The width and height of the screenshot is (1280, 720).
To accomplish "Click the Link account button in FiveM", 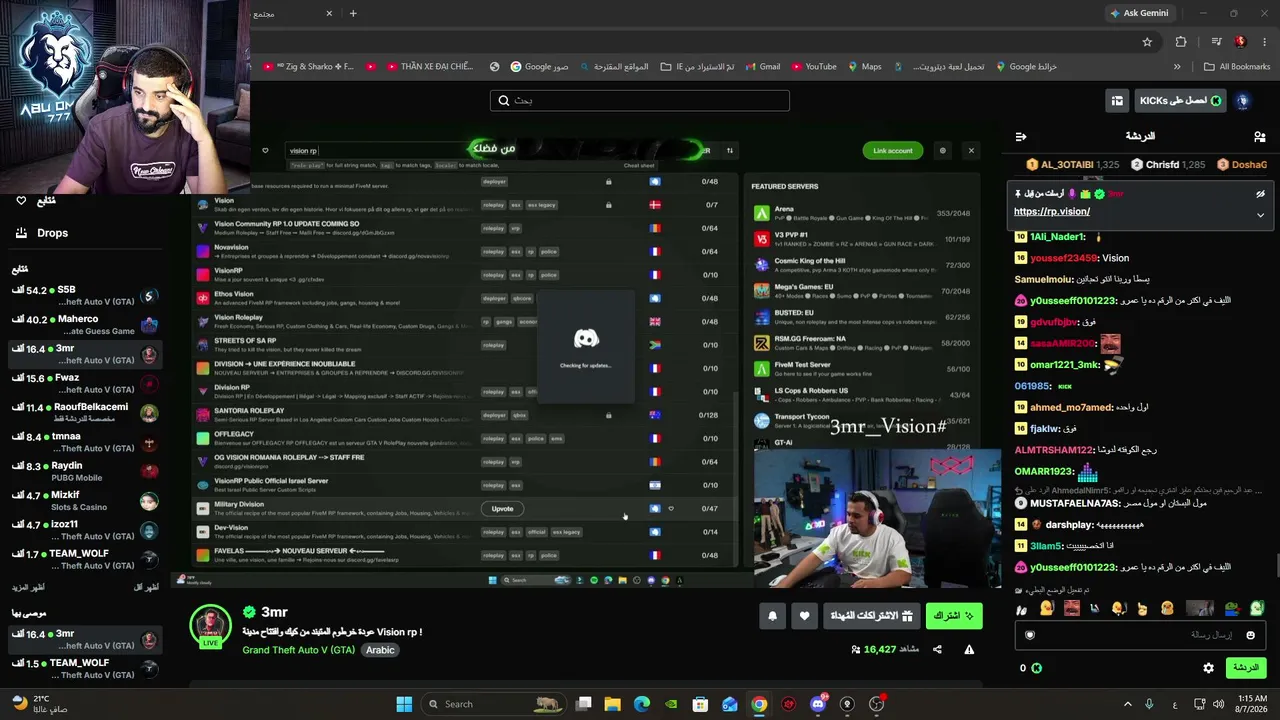I will tap(893, 151).
